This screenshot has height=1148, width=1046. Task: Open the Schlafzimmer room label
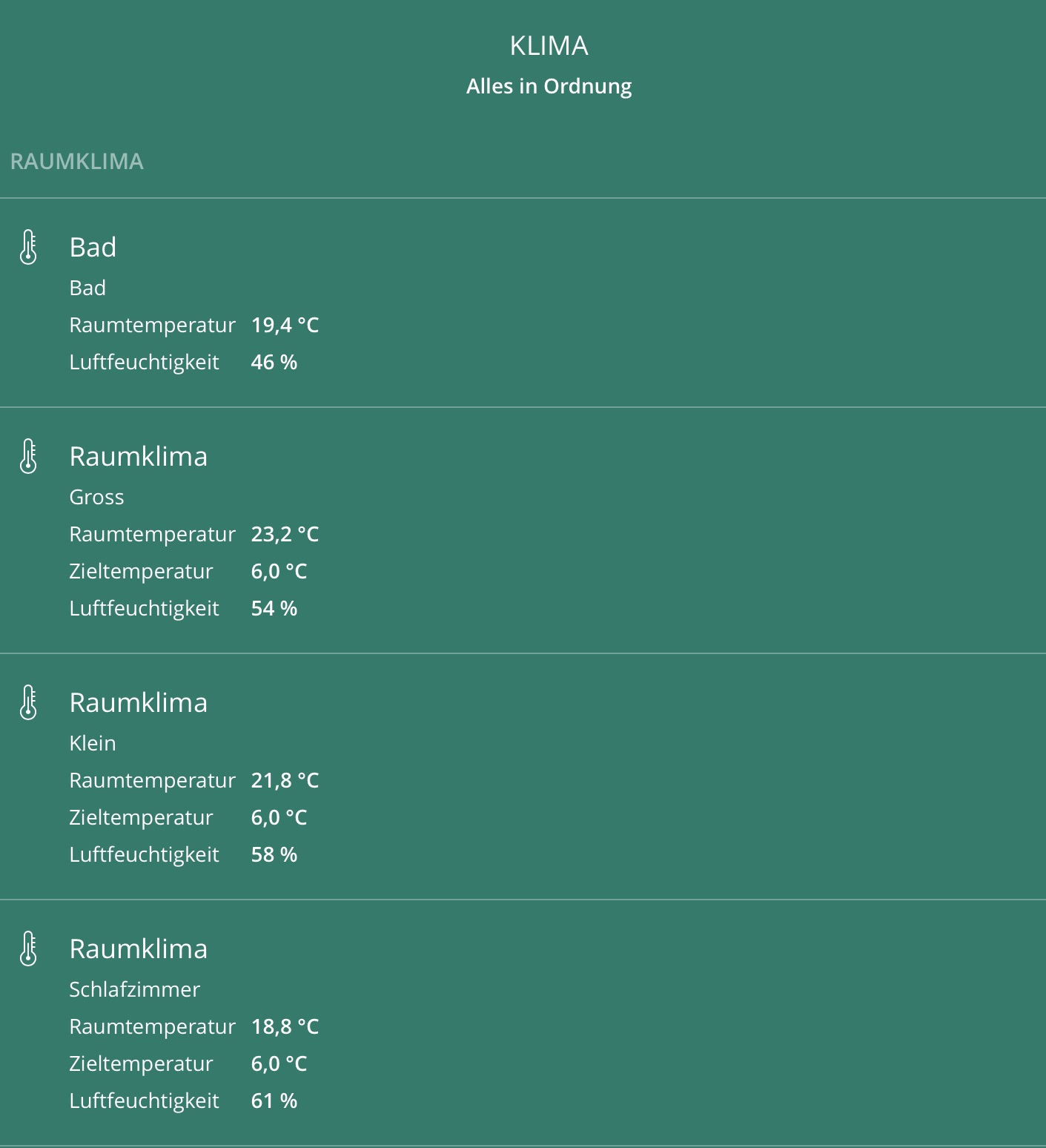pyautogui.click(x=134, y=989)
